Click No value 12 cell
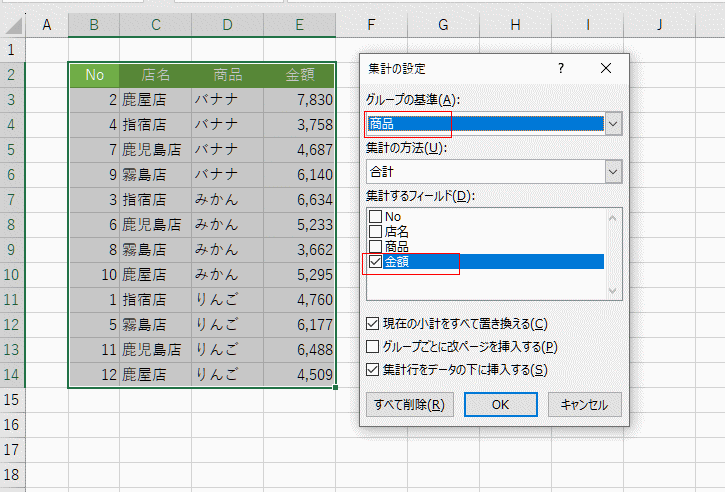Image resolution: width=725 pixels, height=492 pixels. pos(94,375)
